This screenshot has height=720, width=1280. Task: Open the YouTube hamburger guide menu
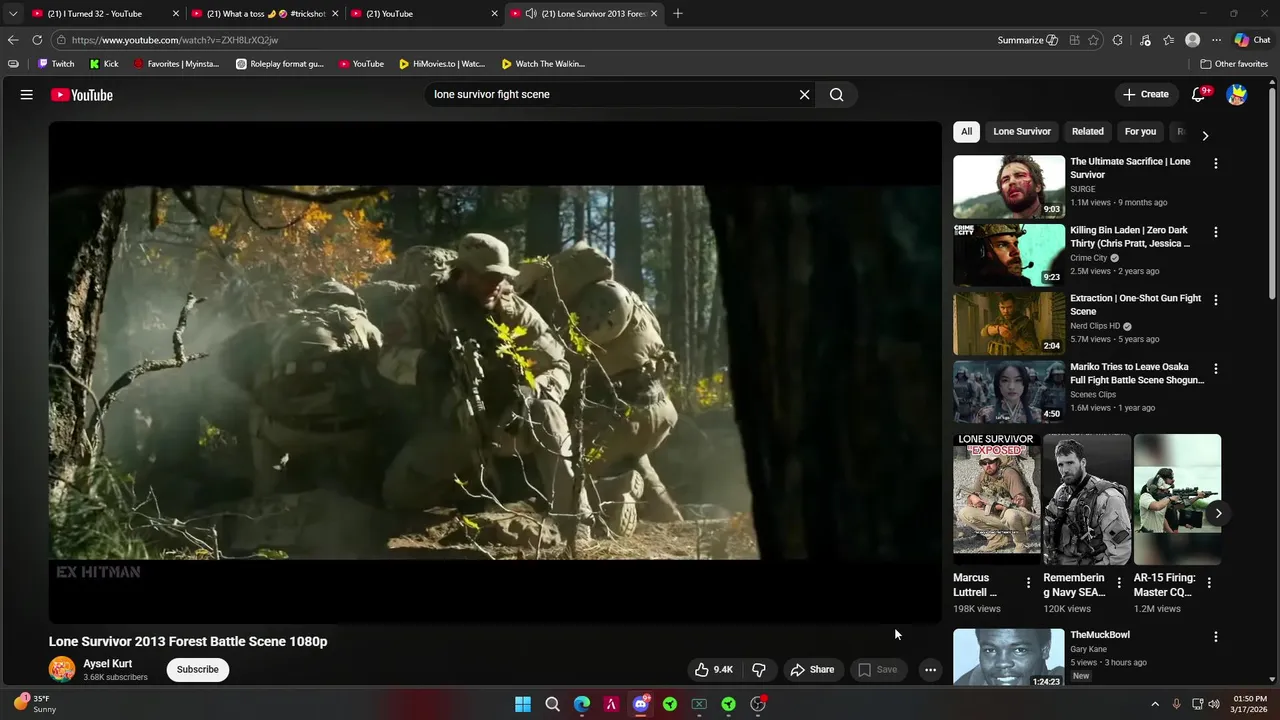[27, 95]
